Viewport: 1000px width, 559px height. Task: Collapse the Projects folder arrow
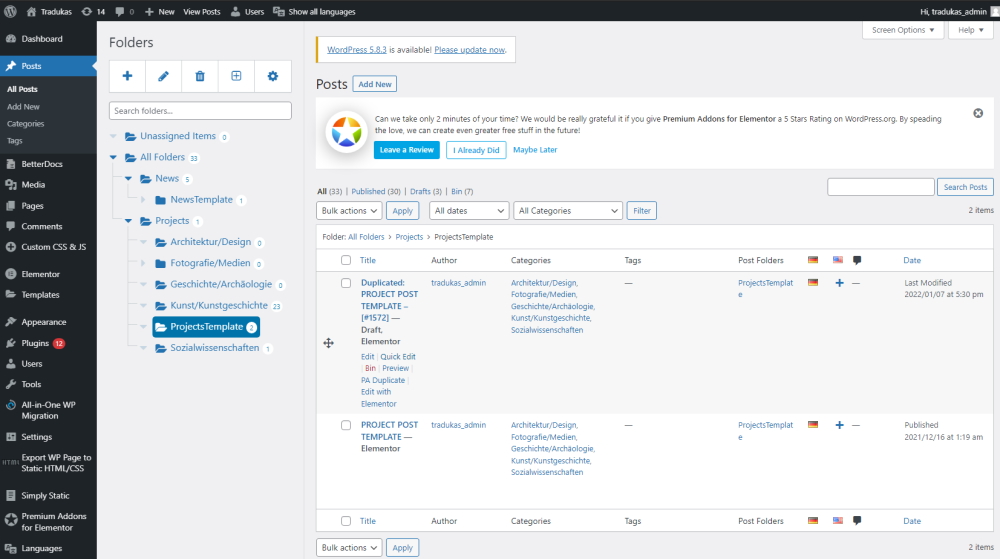[x=128, y=221]
